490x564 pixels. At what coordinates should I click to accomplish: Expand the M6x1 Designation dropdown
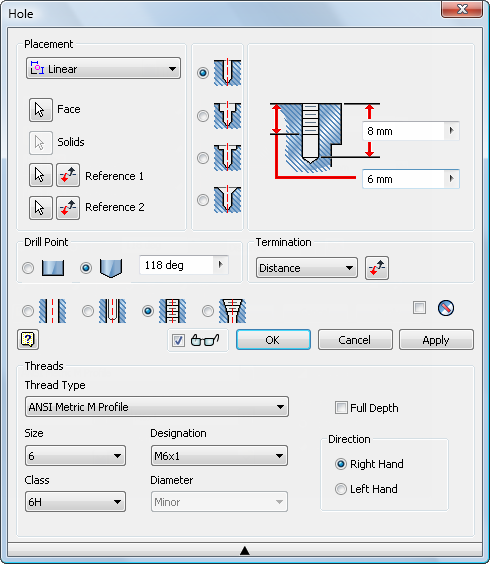219,456
